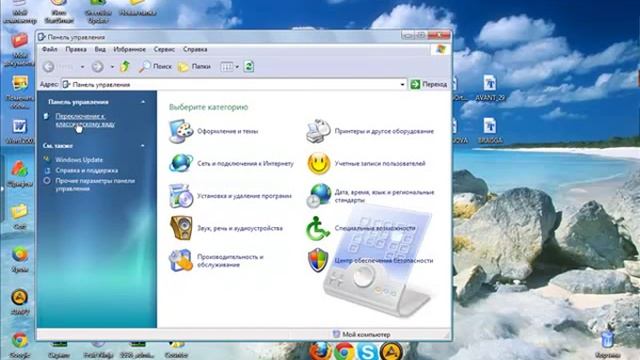Open Установка и удаление программ link

244,196
